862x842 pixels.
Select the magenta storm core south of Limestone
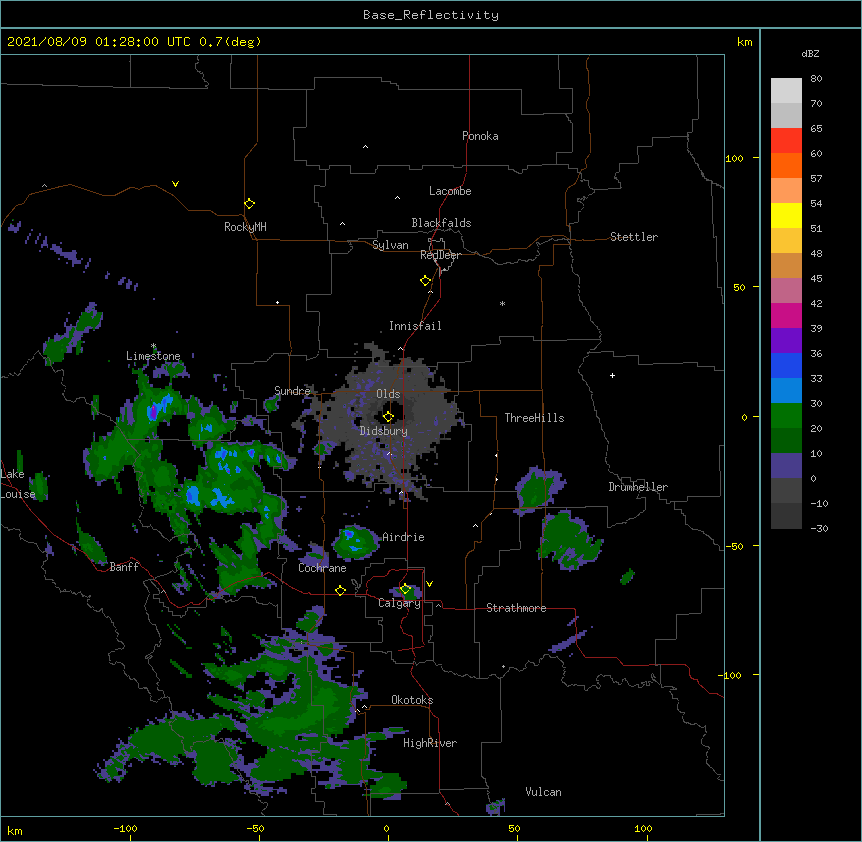[153, 411]
